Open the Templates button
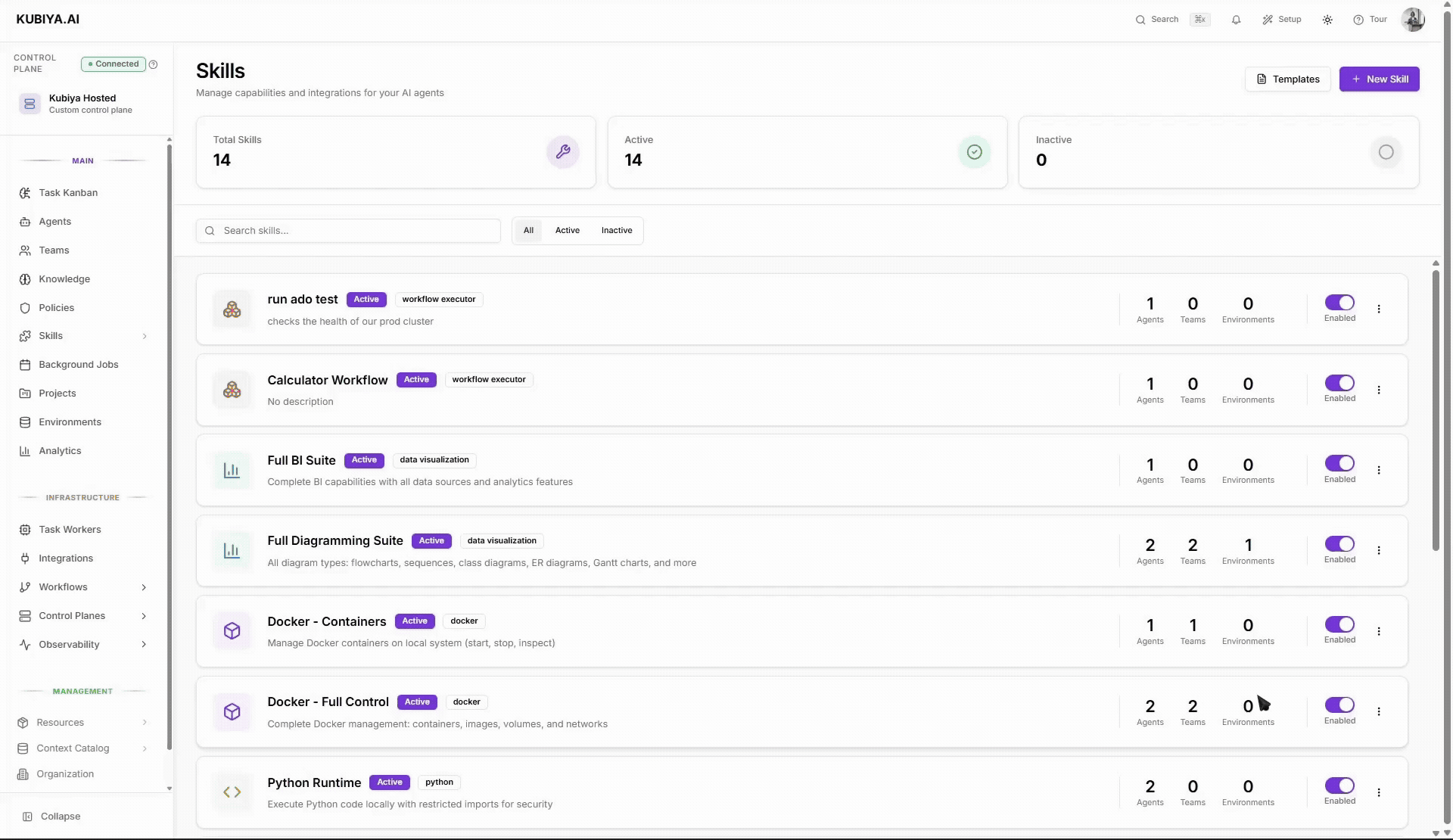Viewport: 1453px width, 840px height. pyautogui.click(x=1287, y=79)
